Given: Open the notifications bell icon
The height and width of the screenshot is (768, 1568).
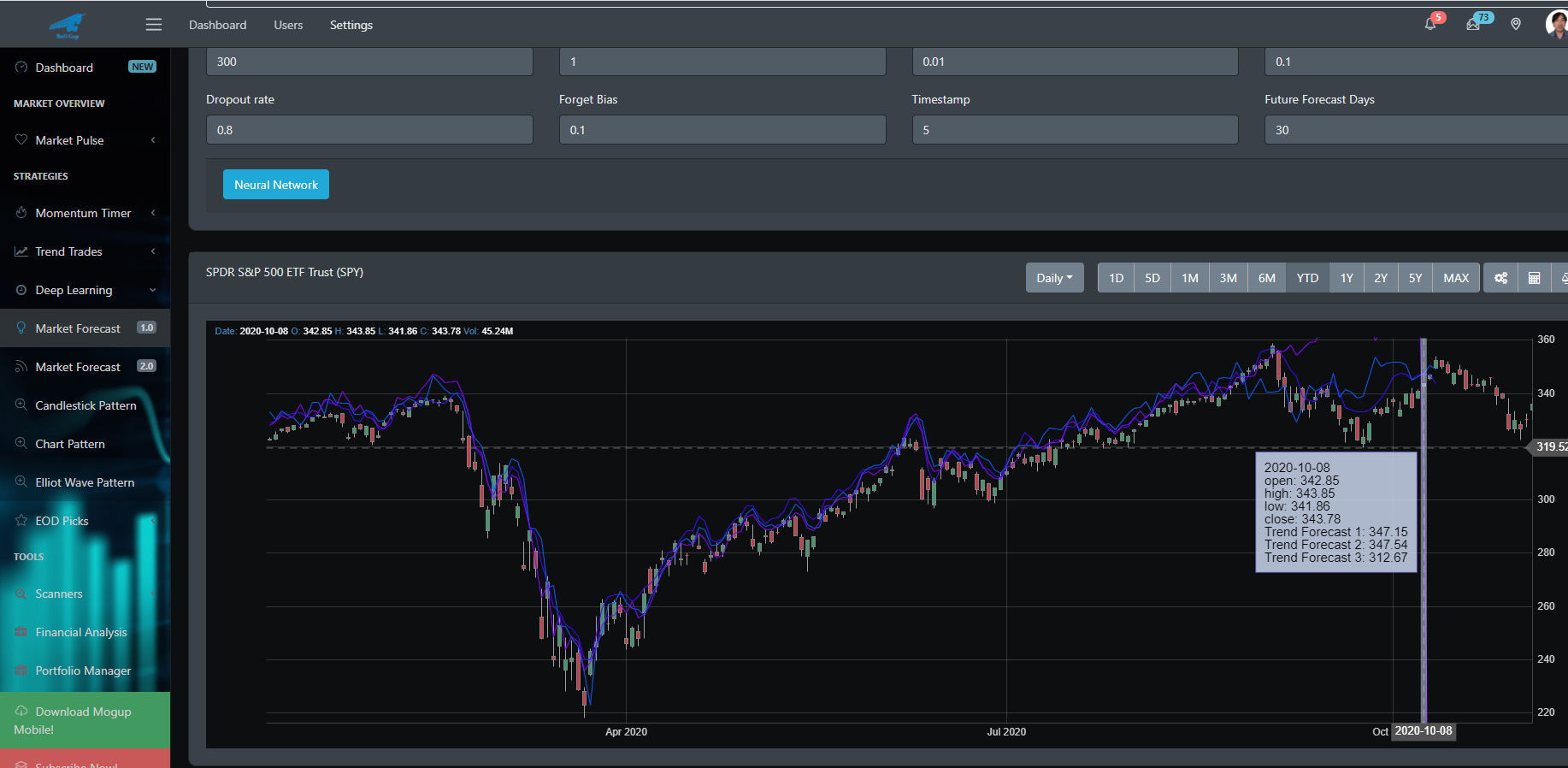Looking at the screenshot, I should coord(1429,24).
